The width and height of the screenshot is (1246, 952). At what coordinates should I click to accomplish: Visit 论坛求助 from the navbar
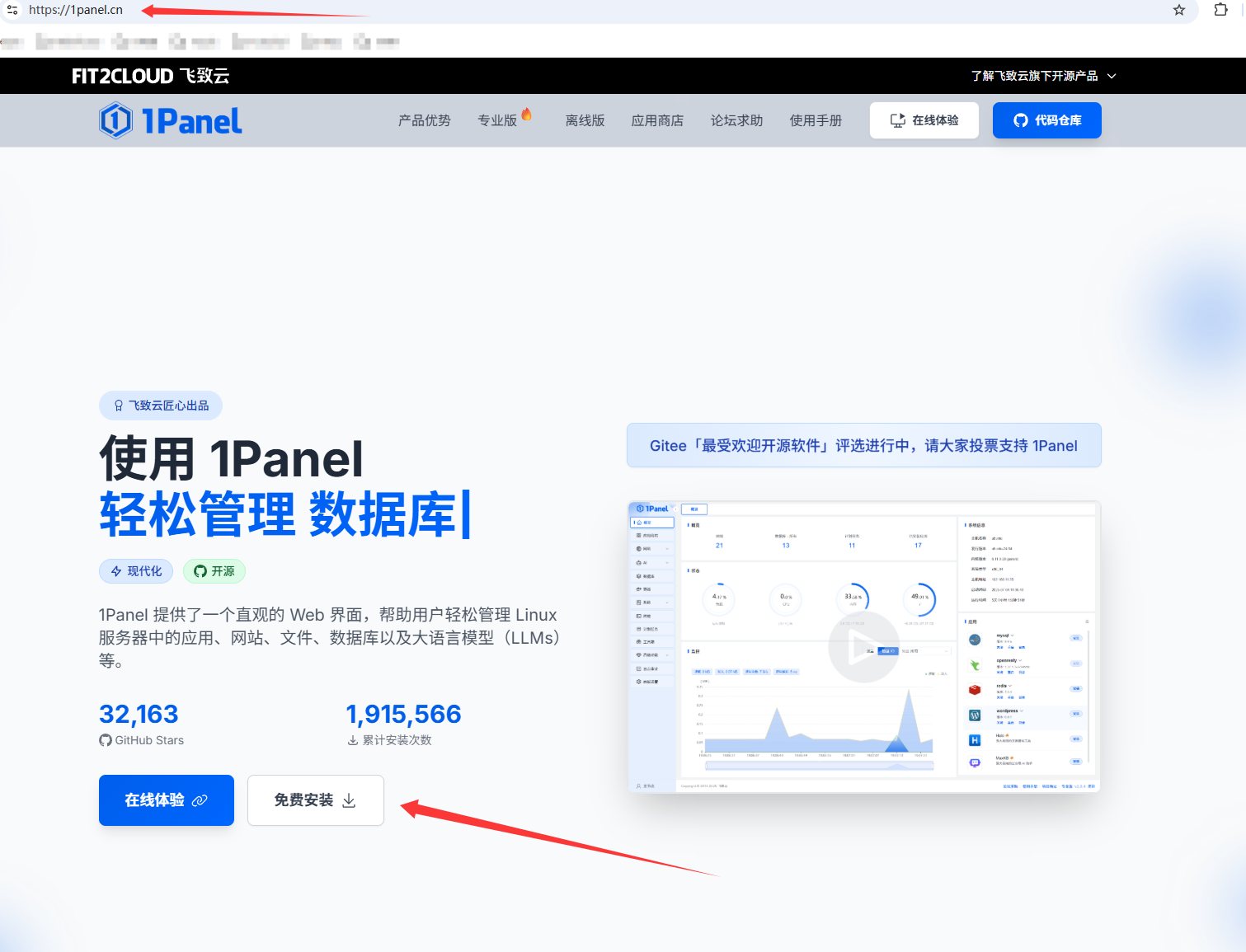click(x=736, y=120)
